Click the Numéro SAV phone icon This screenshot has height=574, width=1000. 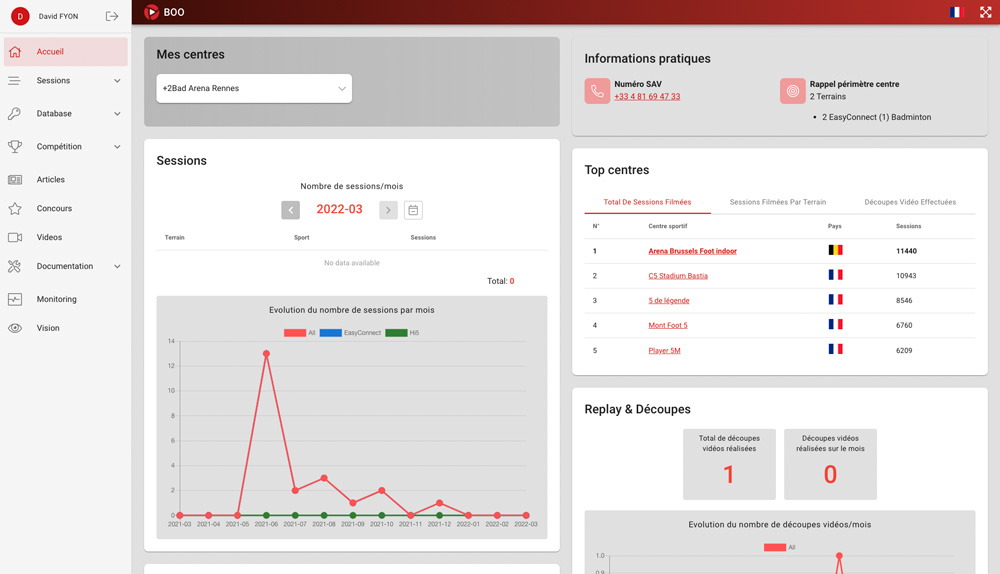[597, 91]
